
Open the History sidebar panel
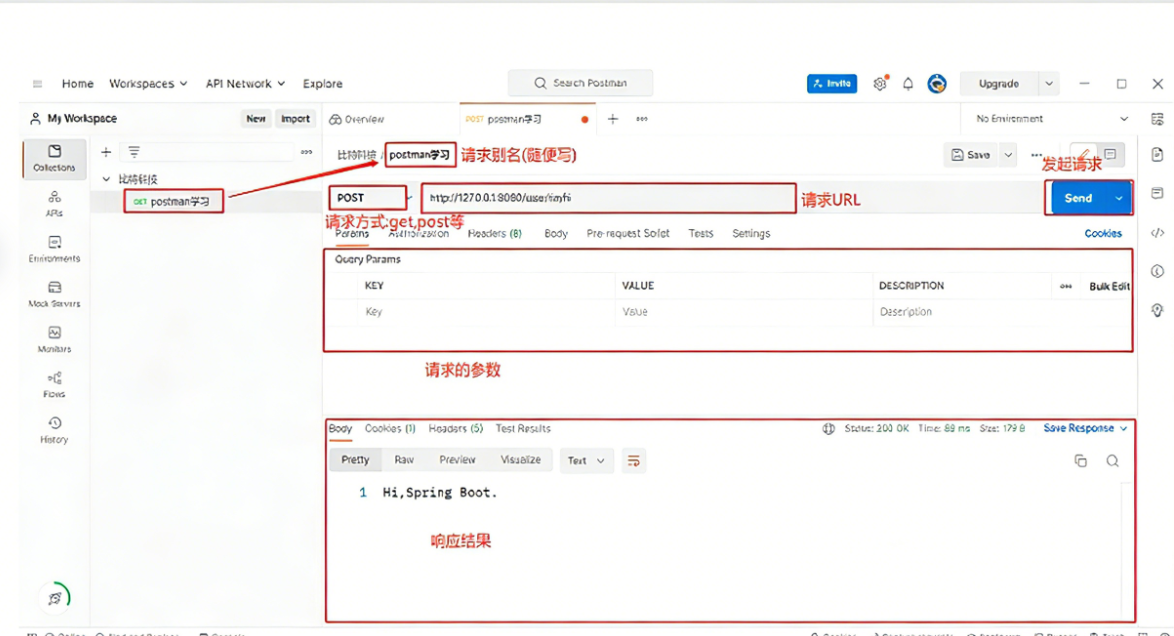pos(54,431)
